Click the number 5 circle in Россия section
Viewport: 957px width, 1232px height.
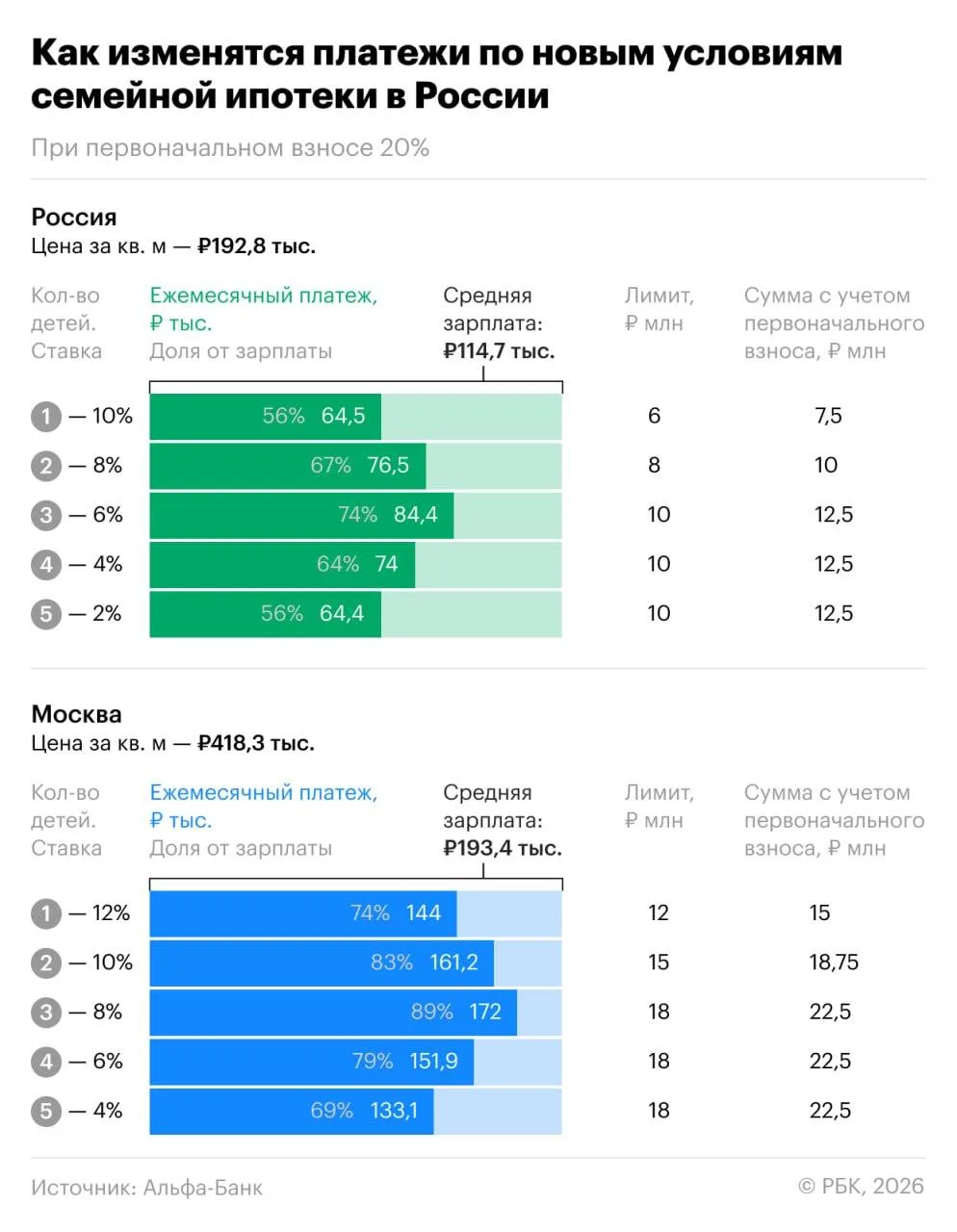[45, 614]
